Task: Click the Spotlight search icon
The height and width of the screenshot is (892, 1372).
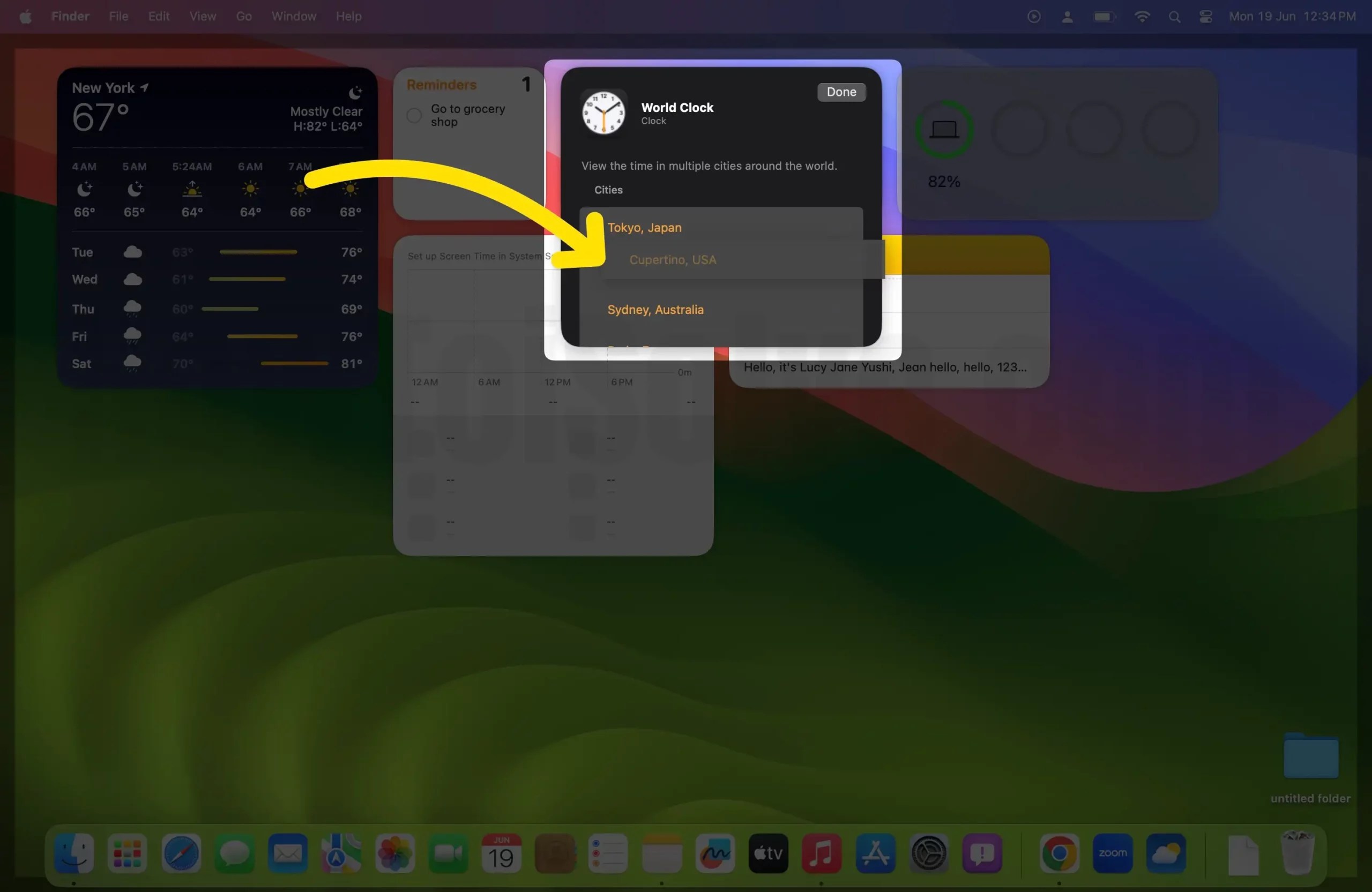Action: click(1175, 16)
